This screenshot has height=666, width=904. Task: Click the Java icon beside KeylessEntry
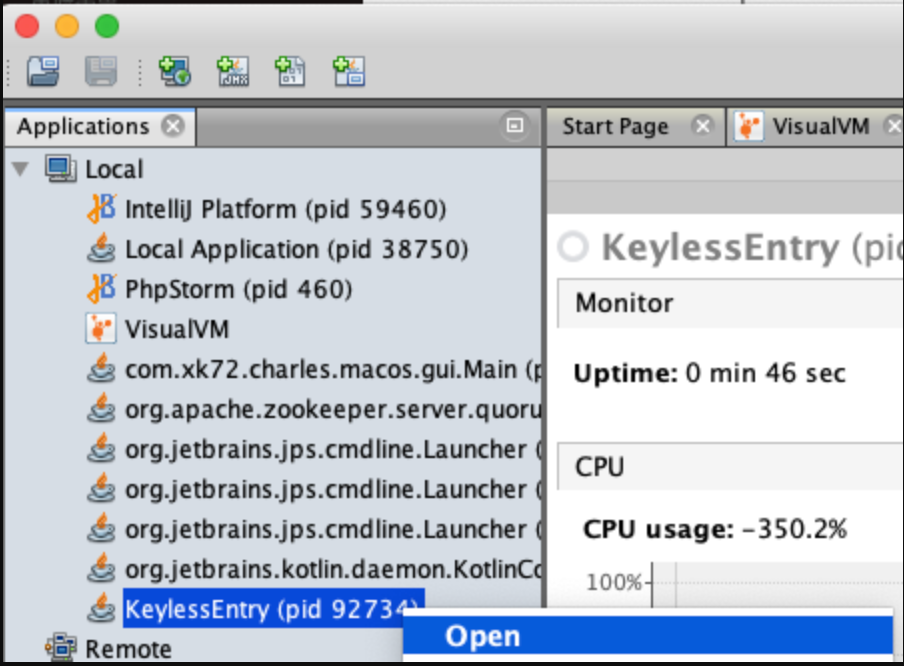coord(101,608)
